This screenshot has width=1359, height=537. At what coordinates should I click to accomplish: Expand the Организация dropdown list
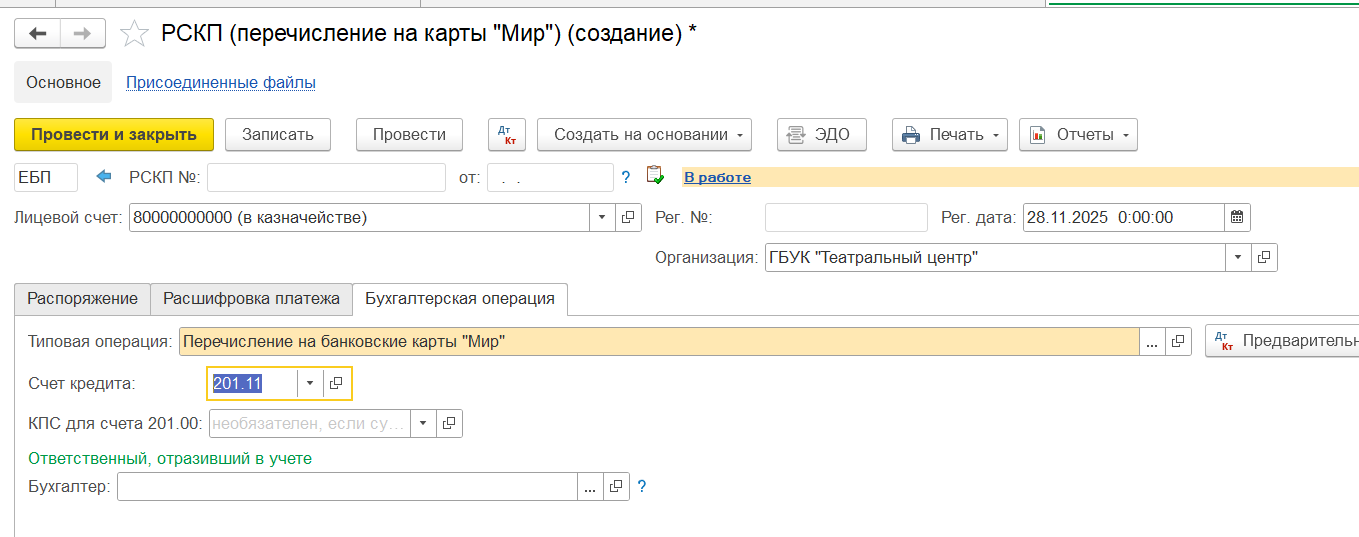coord(1238,257)
